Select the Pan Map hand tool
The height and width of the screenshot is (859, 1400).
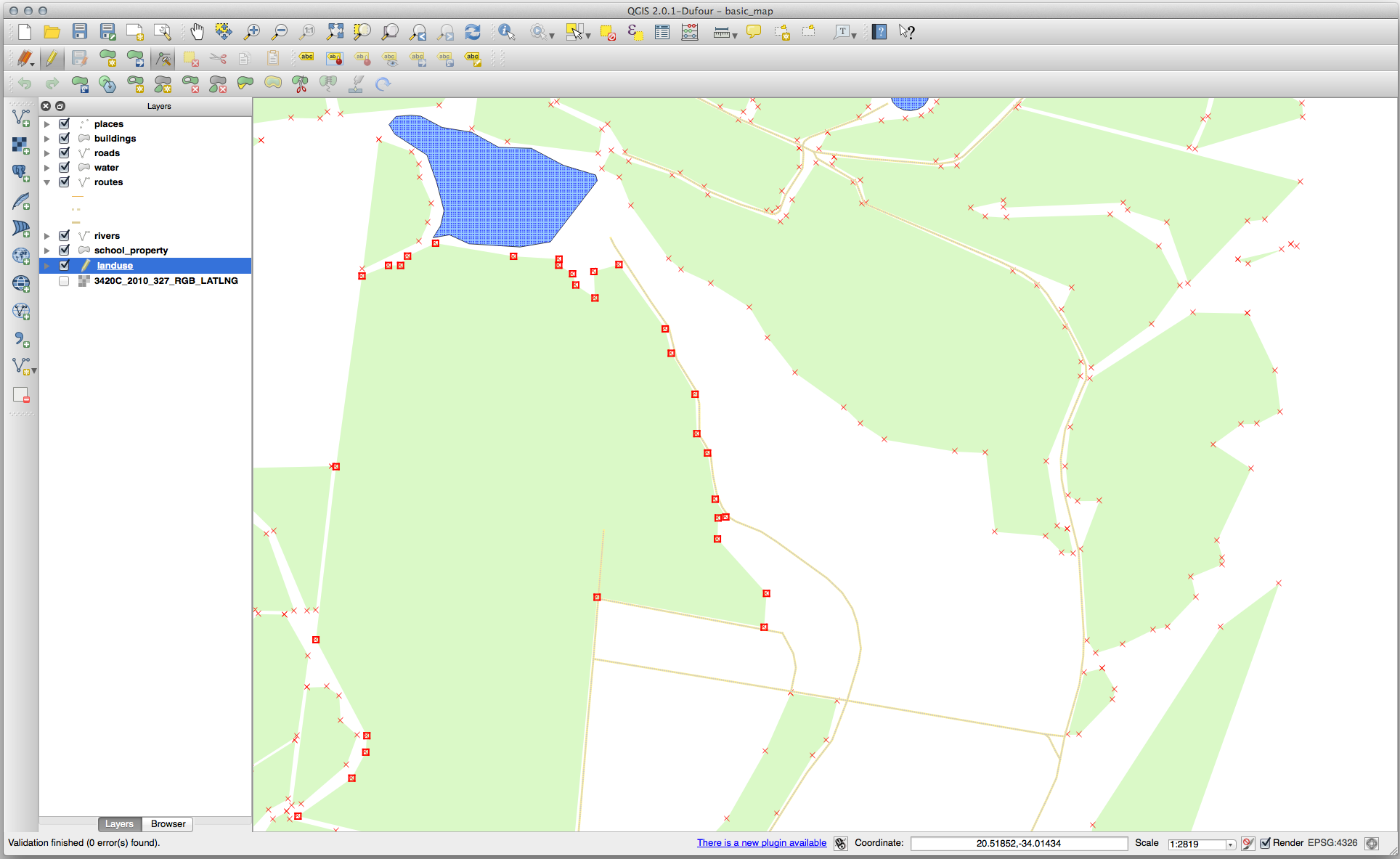pyautogui.click(x=197, y=32)
